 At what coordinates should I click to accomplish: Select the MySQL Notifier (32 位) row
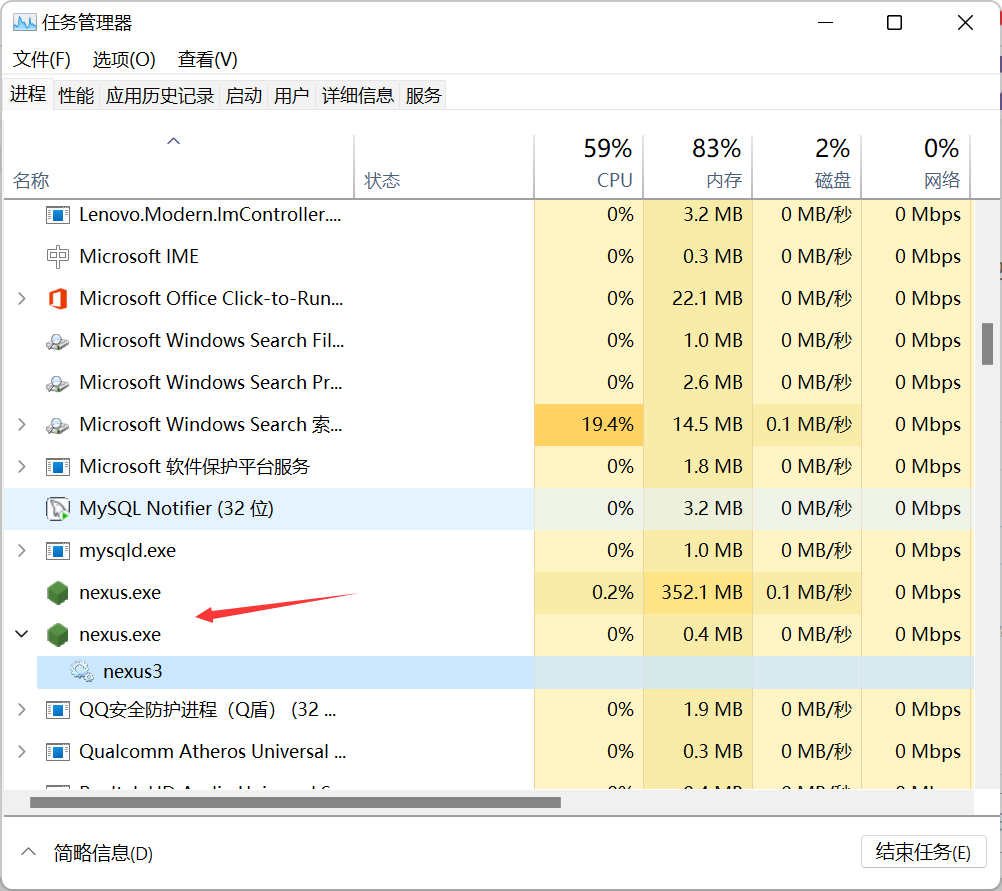(x=489, y=509)
